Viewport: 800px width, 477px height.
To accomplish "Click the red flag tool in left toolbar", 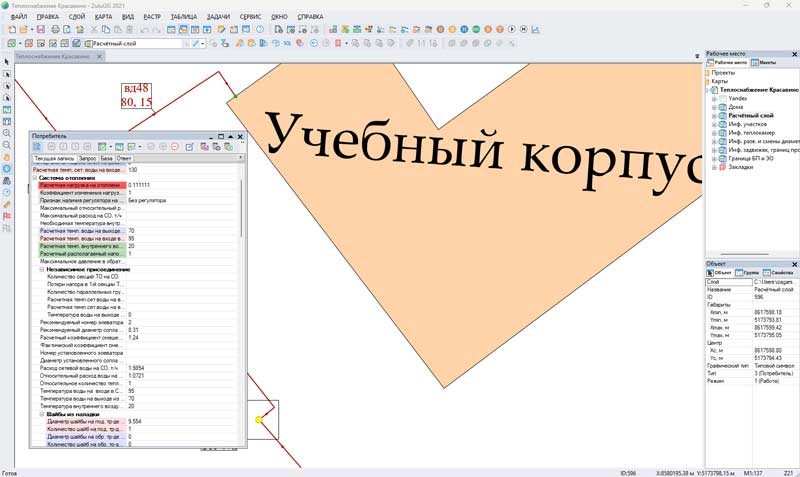I will 7,216.
